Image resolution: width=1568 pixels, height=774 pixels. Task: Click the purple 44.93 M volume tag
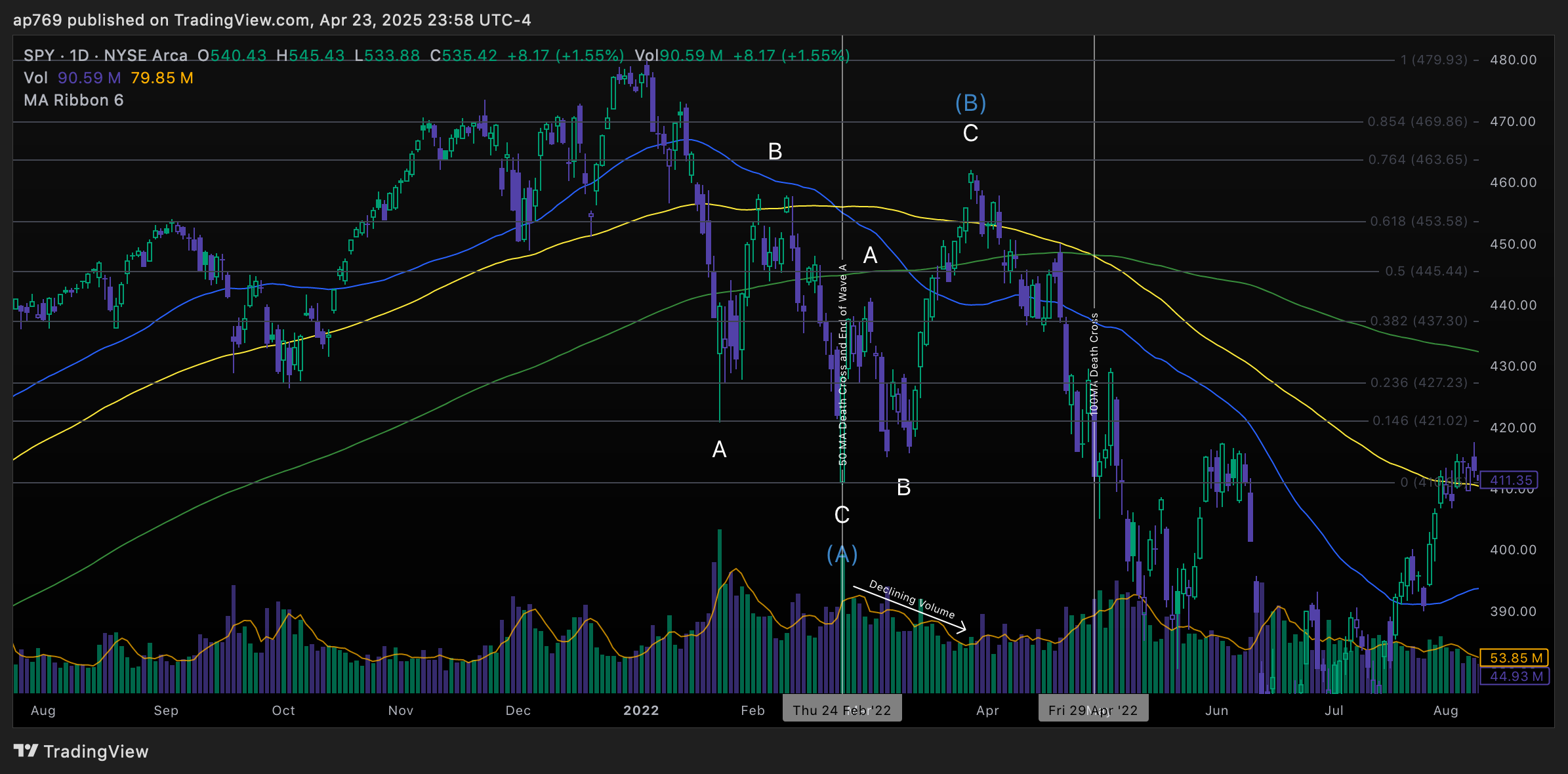tap(1516, 676)
